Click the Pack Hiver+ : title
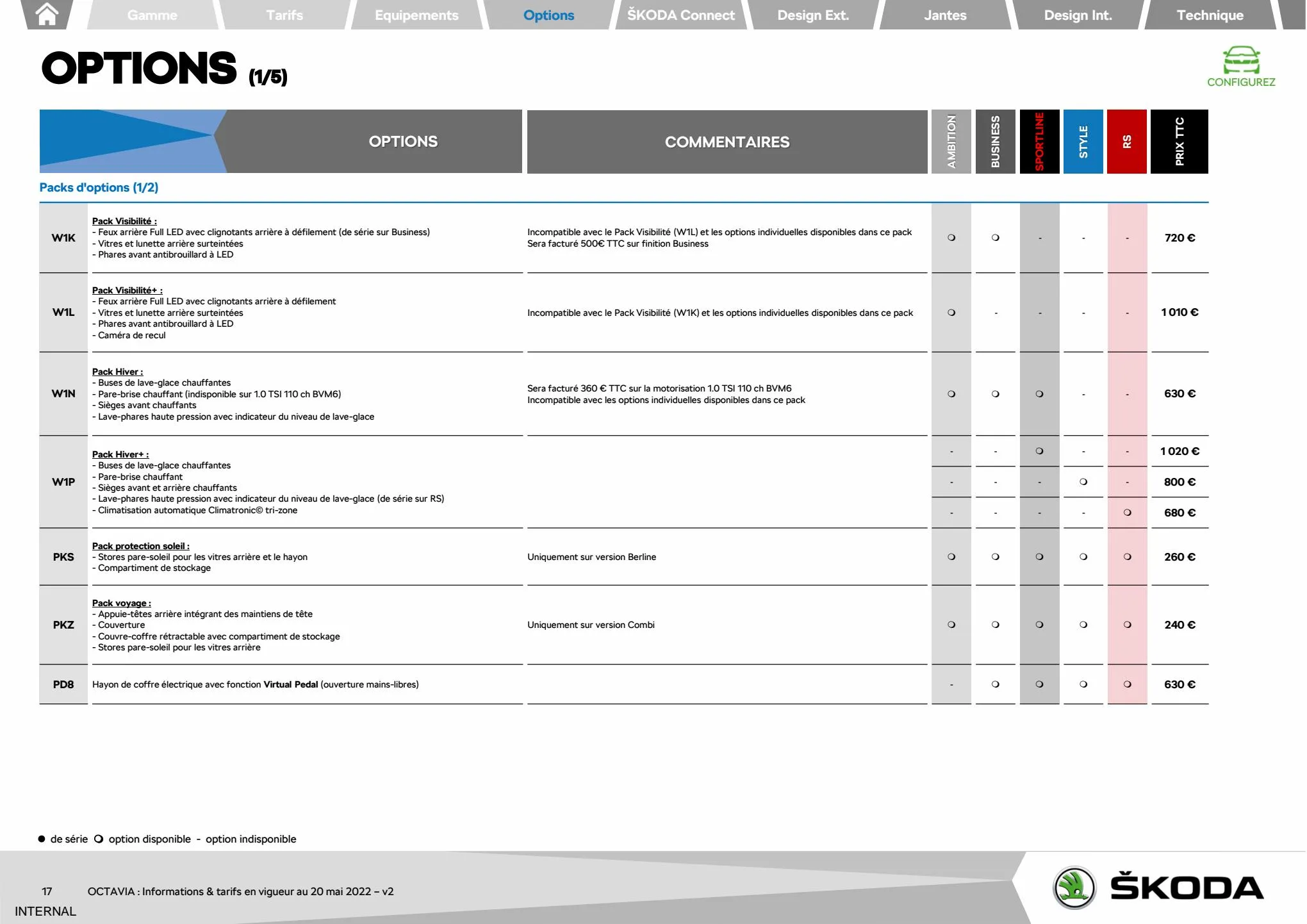The width and height of the screenshot is (1307, 924). (120, 454)
